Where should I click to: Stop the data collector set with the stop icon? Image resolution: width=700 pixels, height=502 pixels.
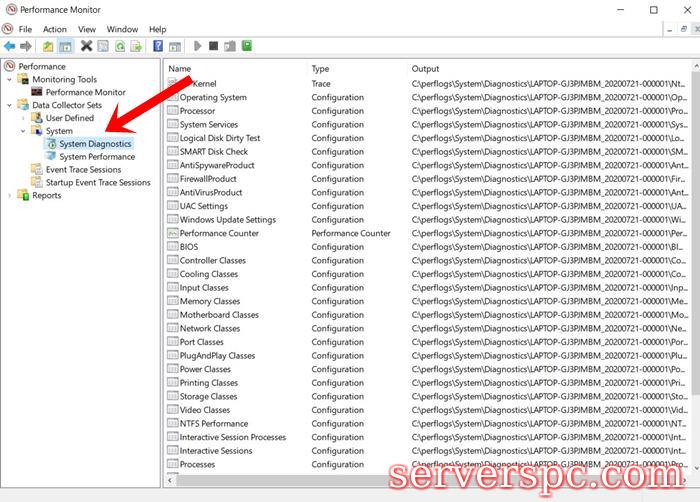click(214, 46)
